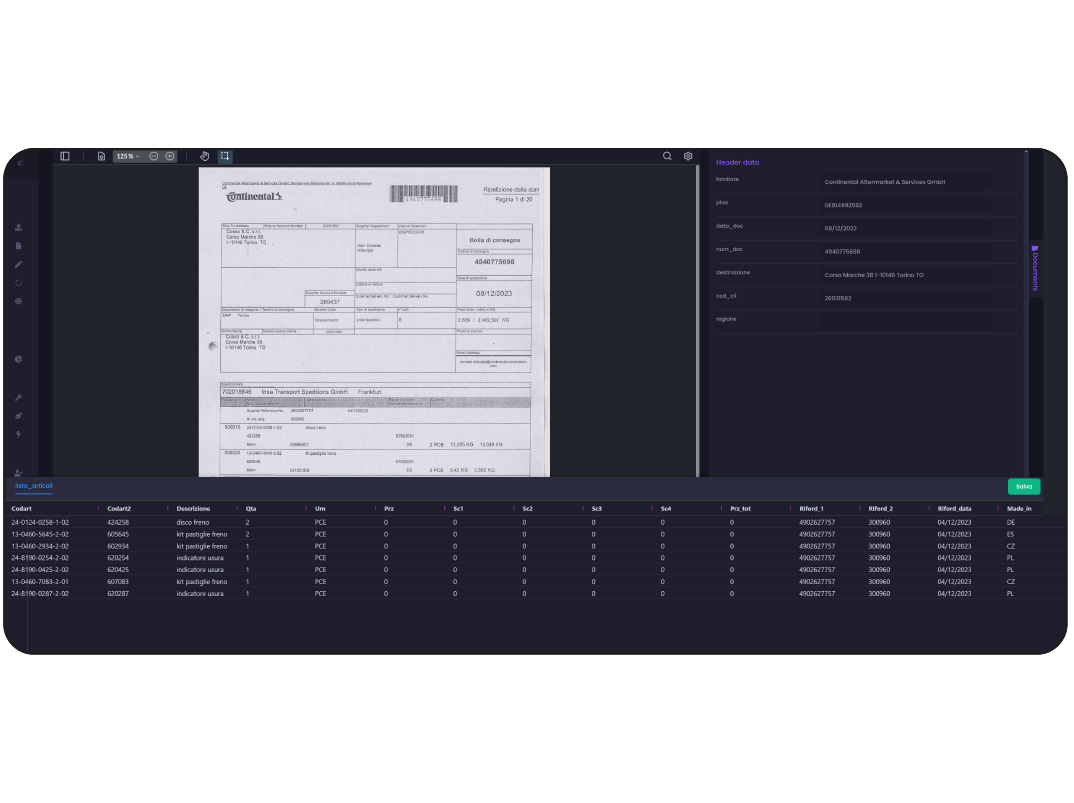The width and height of the screenshot is (1074, 803).
Task: Click the Riford_data column header
Action: coord(954,509)
